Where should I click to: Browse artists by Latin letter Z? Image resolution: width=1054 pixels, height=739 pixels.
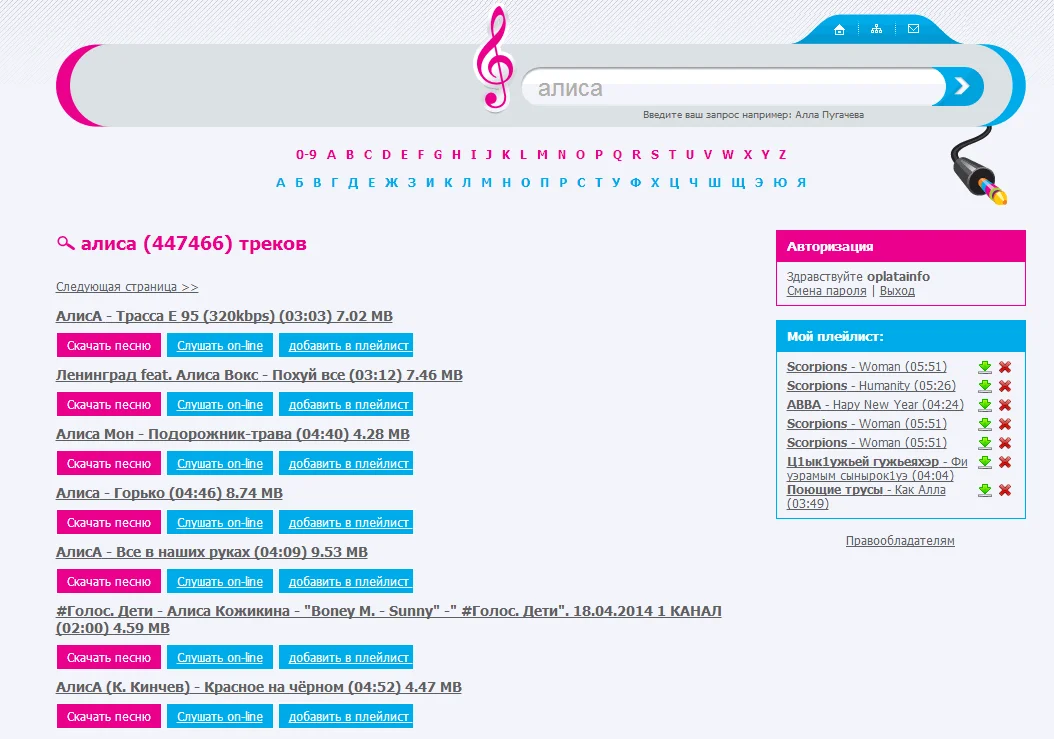(782, 155)
